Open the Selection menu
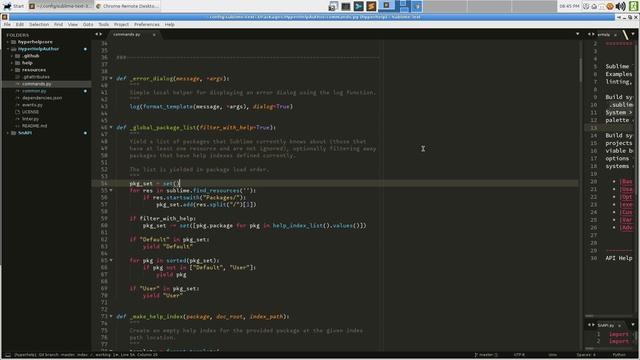Screen dimensions: 640x360 (x=39, y=24)
